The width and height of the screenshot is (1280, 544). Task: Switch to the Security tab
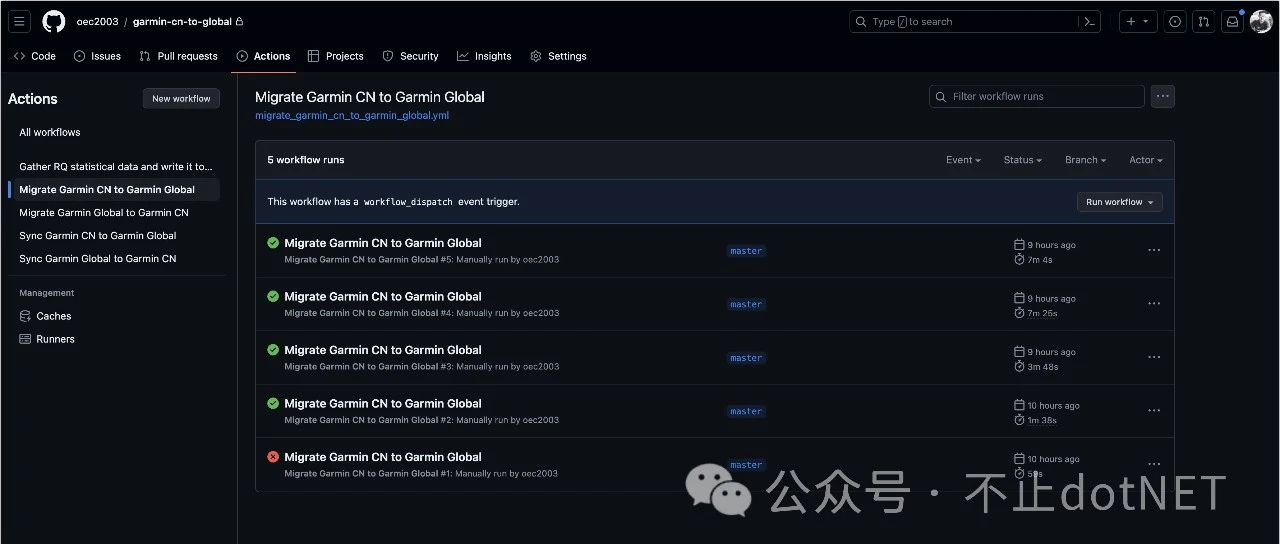click(x=411, y=56)
